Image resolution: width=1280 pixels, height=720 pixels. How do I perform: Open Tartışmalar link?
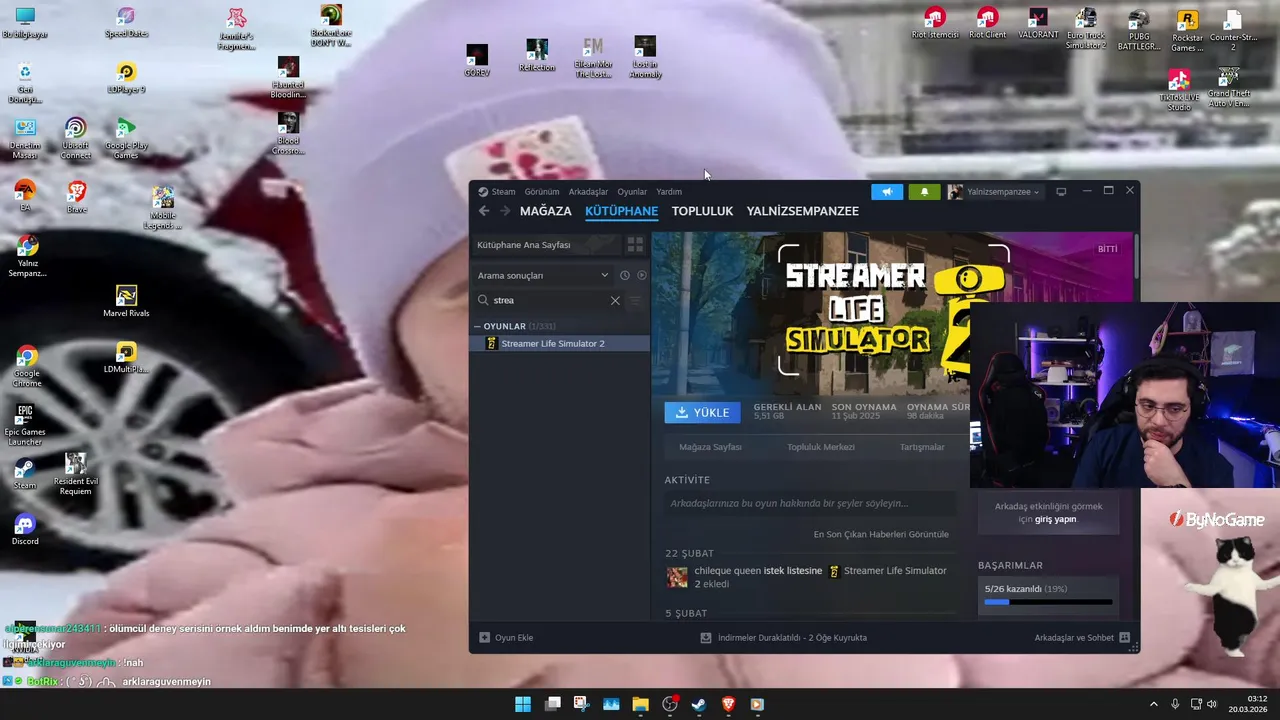coord(922,447)
